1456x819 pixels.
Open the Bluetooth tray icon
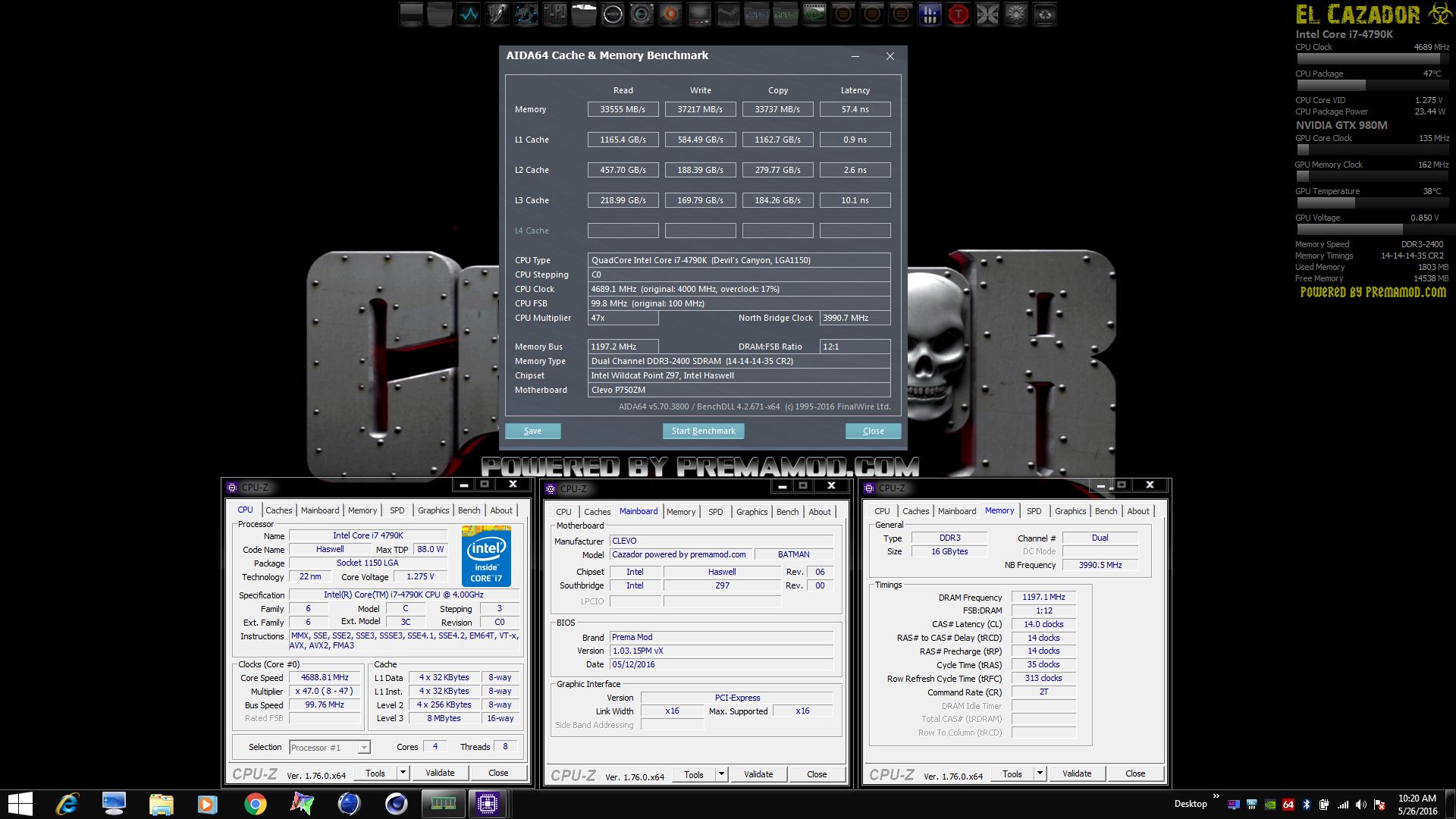coord(1307,805)
